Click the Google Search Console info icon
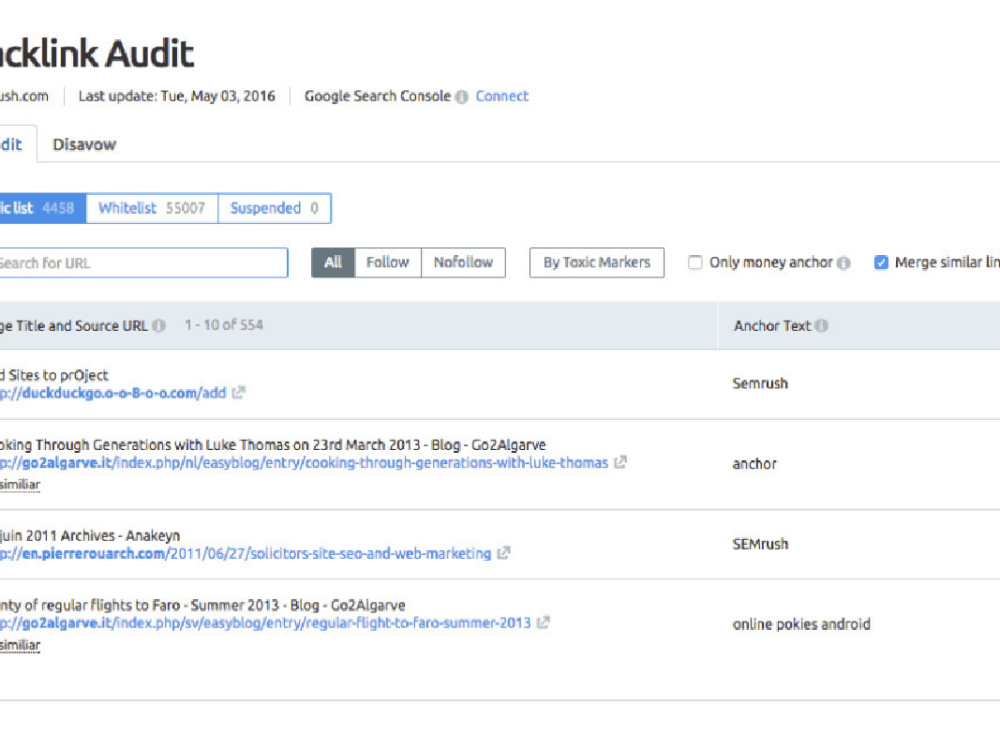 point(462,97)
